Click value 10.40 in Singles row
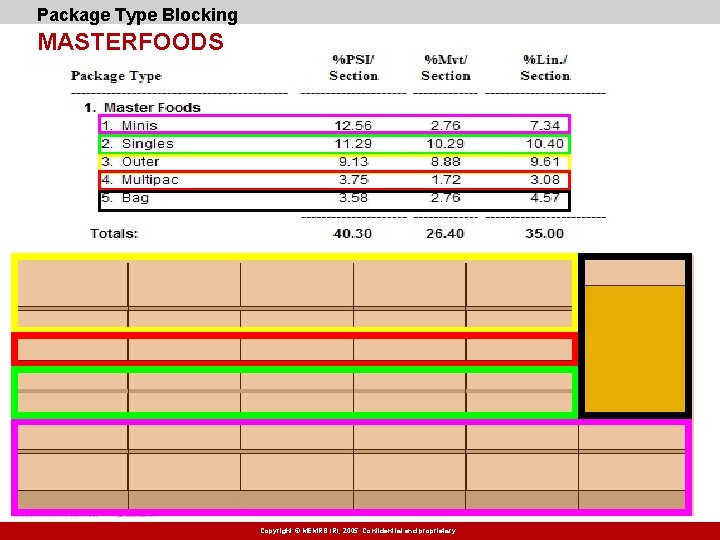 tap(545, 144)
